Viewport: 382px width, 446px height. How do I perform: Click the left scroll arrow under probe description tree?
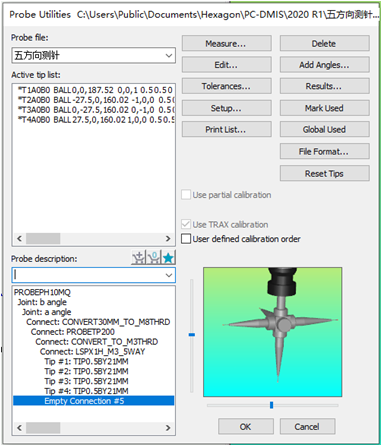(x=19, y=428)
